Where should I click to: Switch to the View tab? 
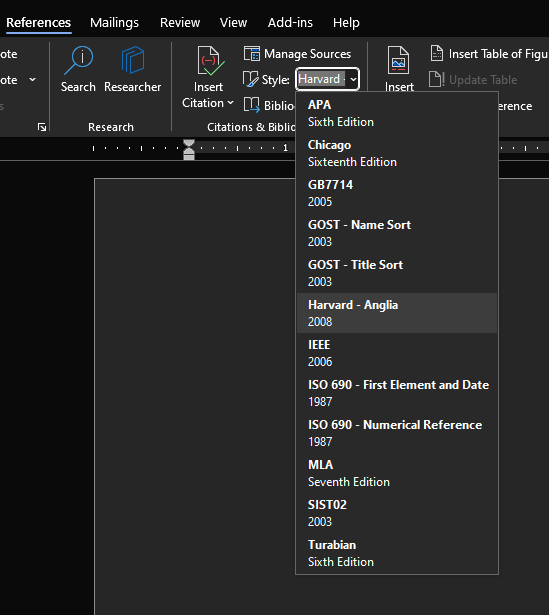coord(233,23)
